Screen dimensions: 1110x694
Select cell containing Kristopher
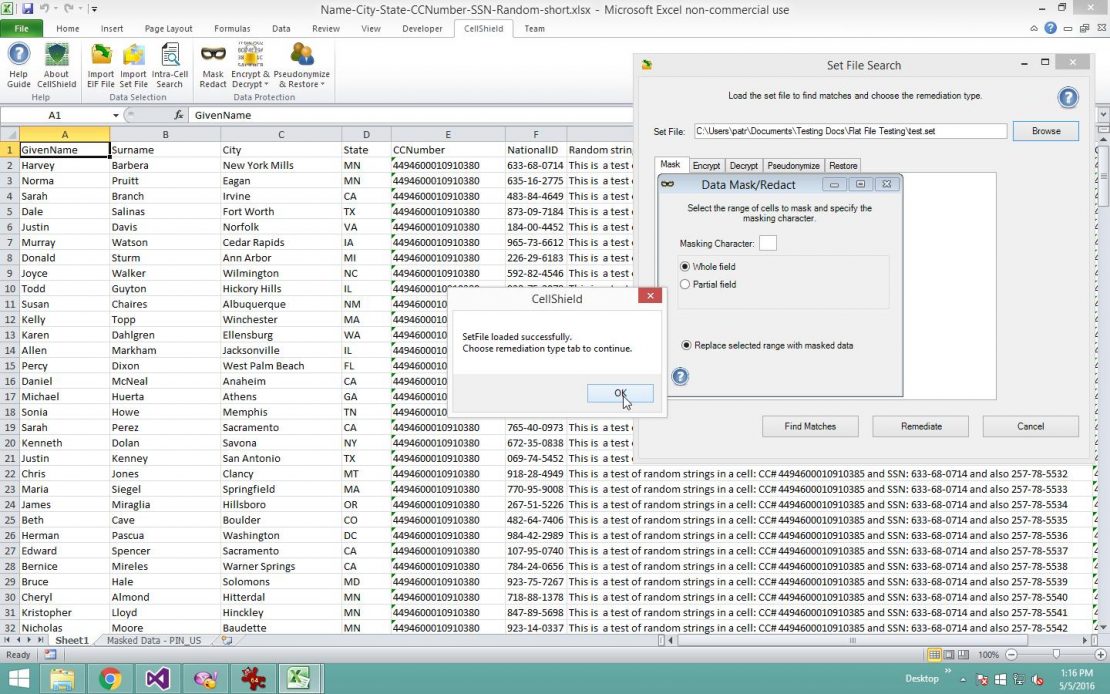point(64,613)
